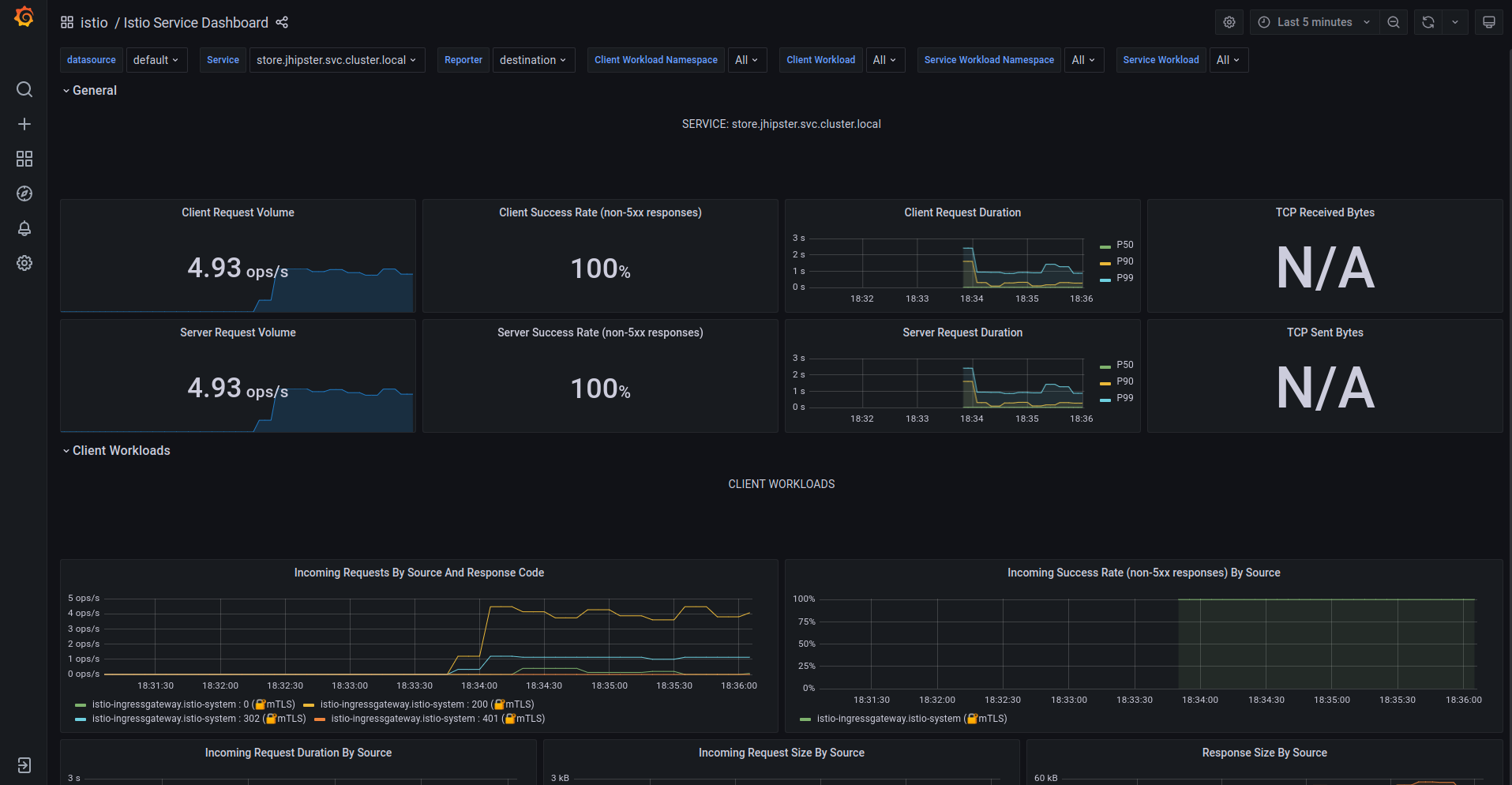
Task: Open the Service variable dropdown
Action: point(336,60)
